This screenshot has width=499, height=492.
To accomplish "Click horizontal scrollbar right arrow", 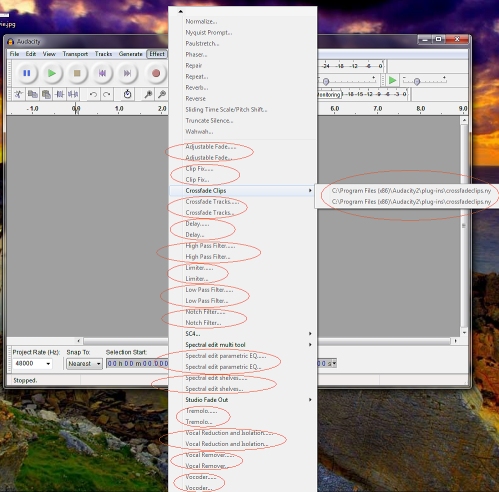I will pyautogui.click(x=455, y=341).
